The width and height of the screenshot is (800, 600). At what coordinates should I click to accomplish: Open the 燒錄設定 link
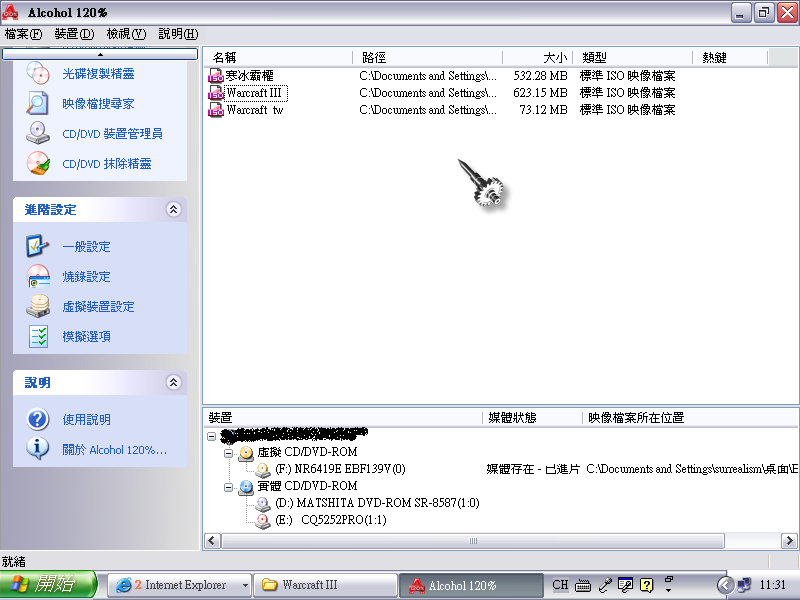(86, 277)
